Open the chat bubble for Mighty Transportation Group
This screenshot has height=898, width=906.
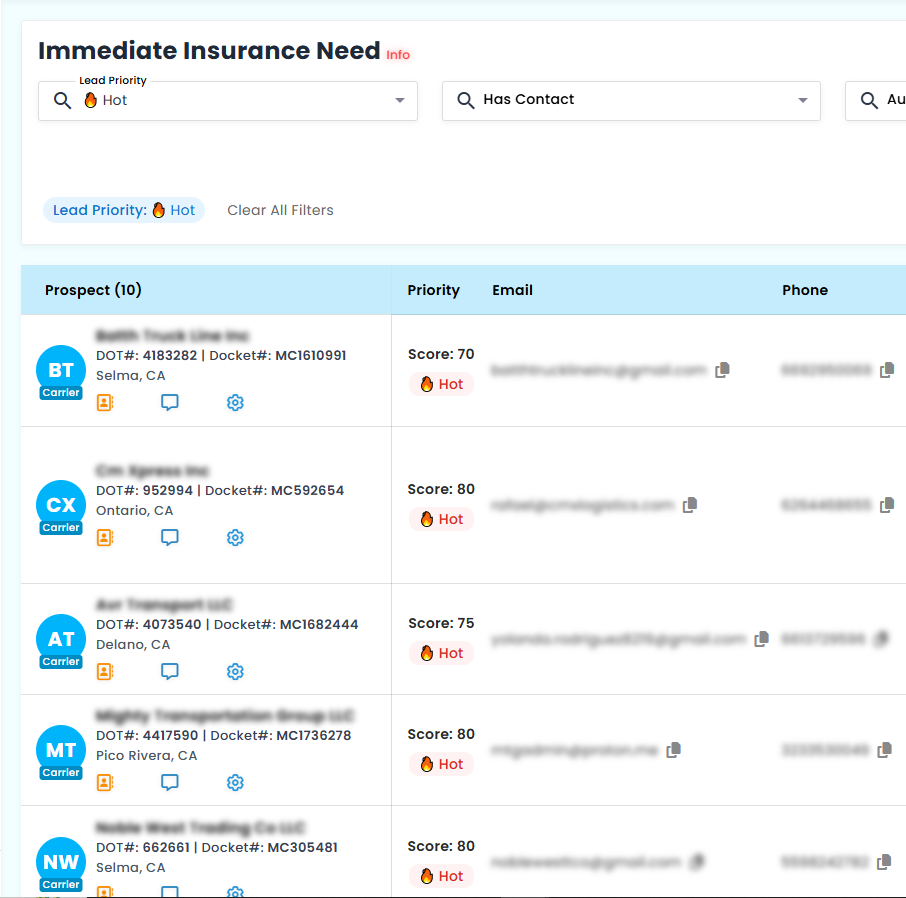point(170,782)
